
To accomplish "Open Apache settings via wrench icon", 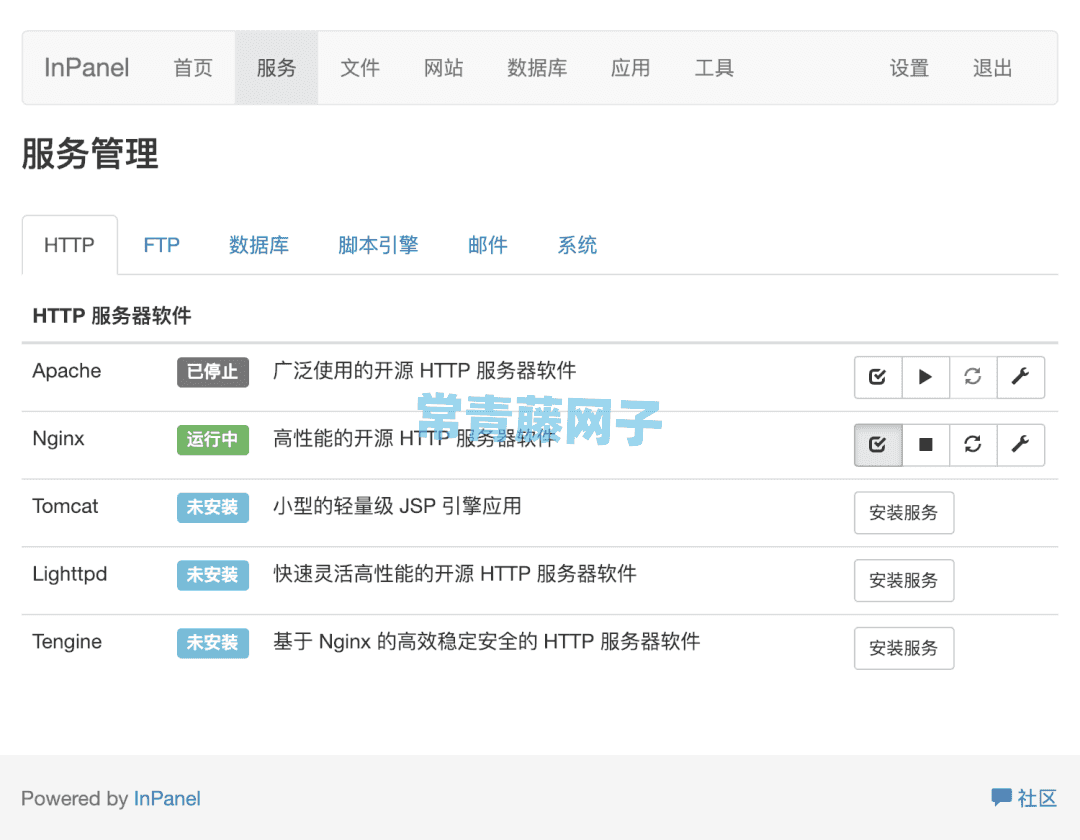I will click(1021, 377).
